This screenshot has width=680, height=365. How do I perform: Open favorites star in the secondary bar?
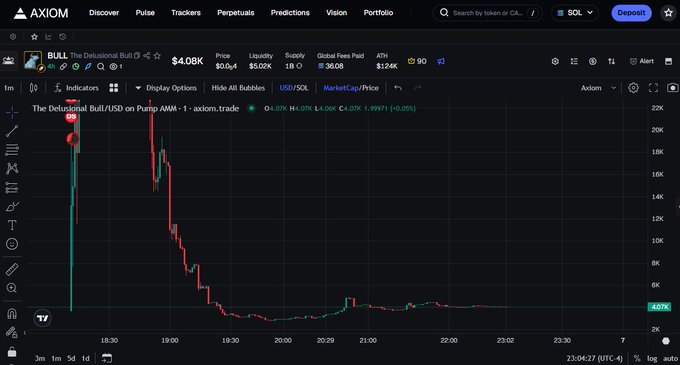[x=34, y=37]
